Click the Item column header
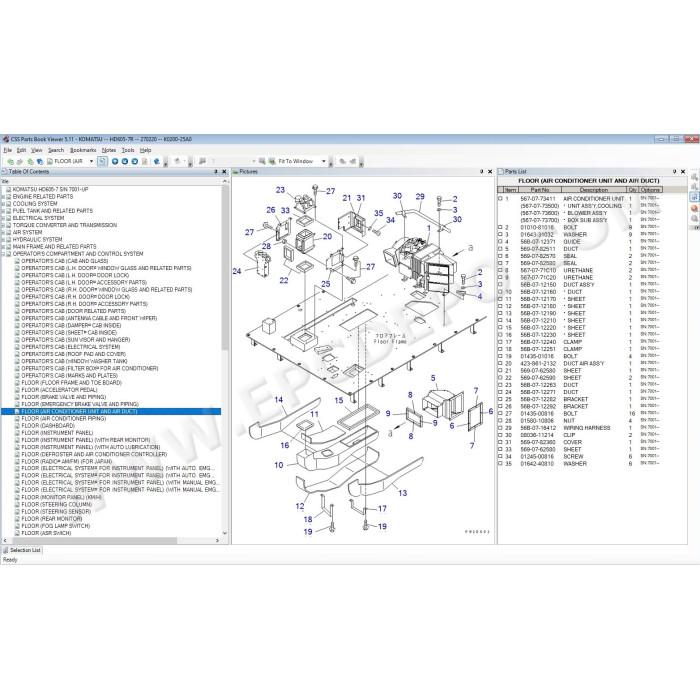The image size is (700, 700). click(511, 190)
